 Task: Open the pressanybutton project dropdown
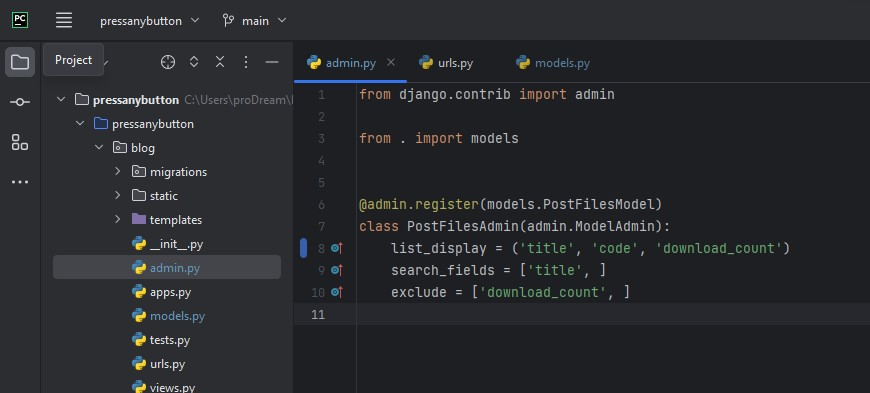point(149,21)
